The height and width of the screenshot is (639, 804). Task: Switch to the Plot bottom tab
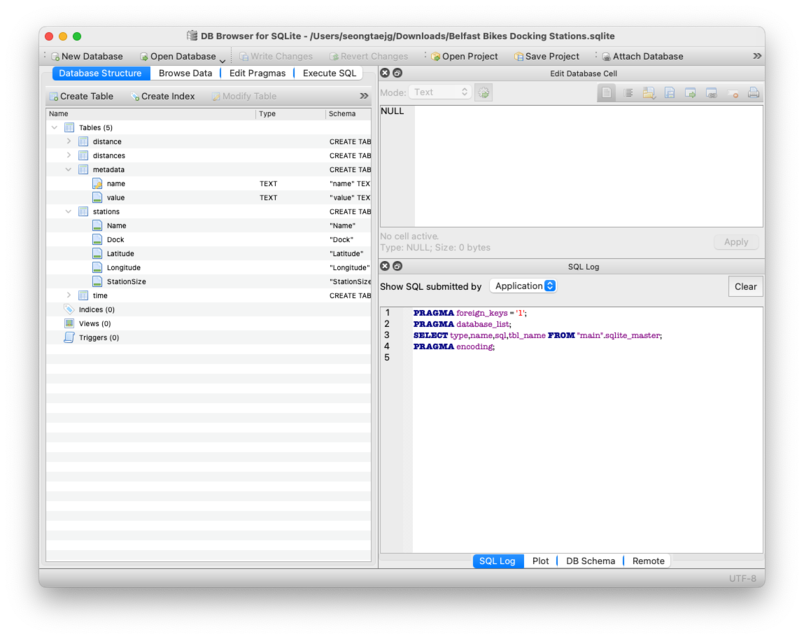pyautogui.click(x=540, y=561)
